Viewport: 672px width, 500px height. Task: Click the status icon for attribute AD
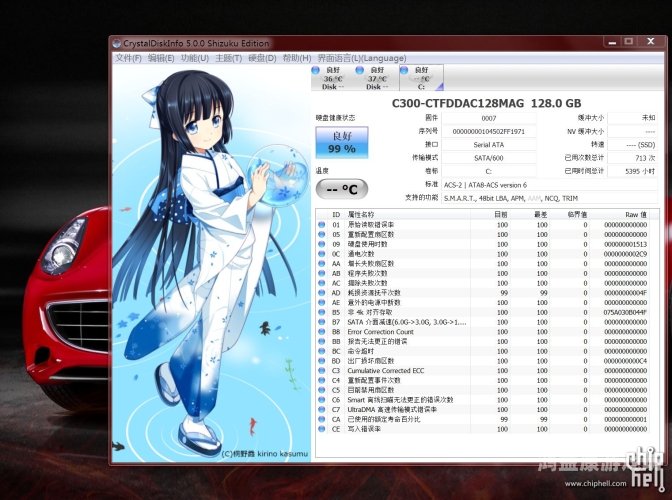[322, 292]
